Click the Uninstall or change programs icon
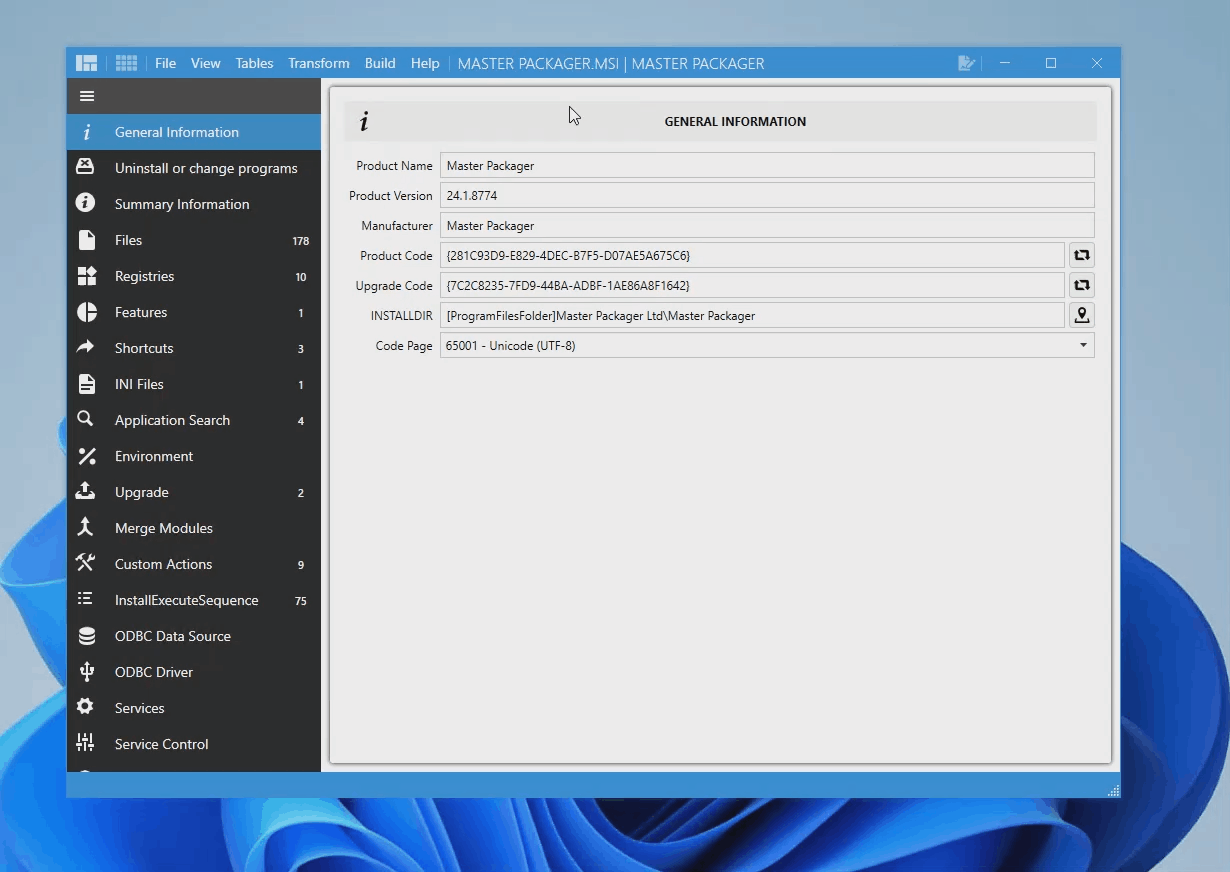 [x=86, y=167]
